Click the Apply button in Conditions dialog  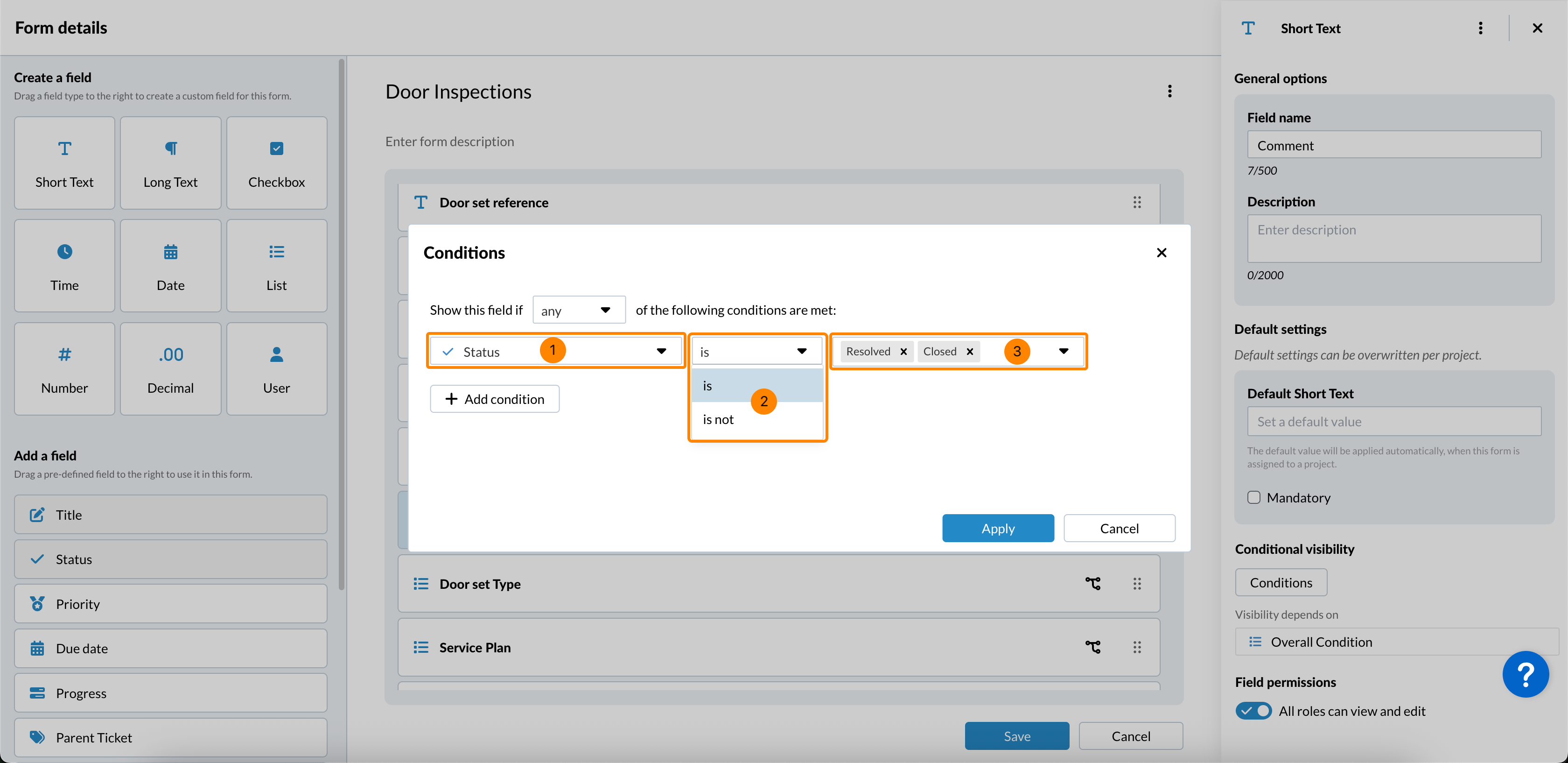997,528
